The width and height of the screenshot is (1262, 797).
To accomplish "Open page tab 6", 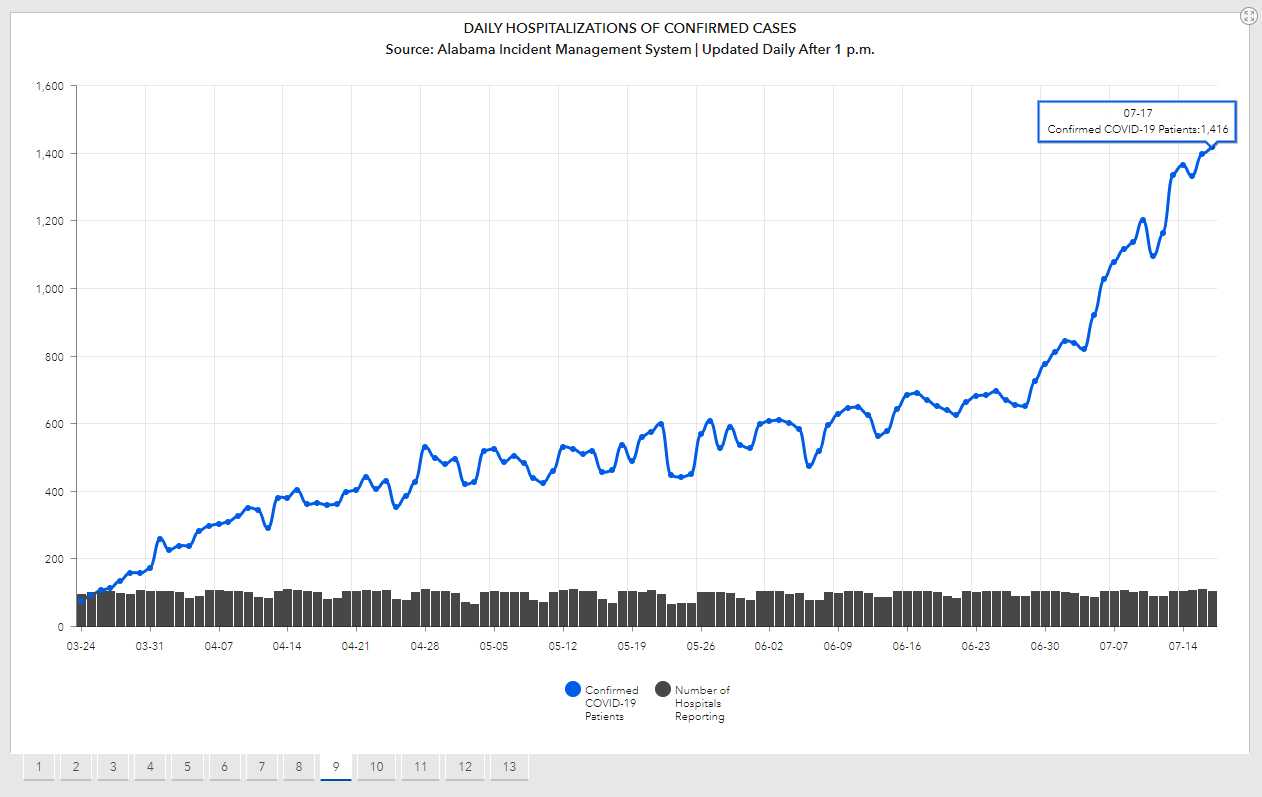I will 224,767.
